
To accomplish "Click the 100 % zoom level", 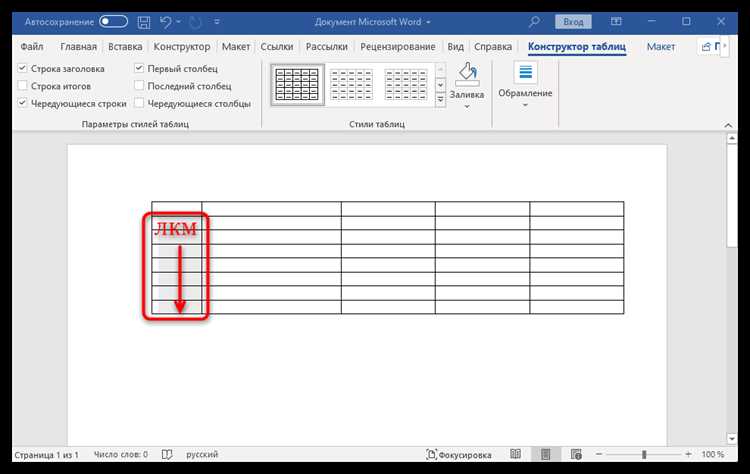I will [x=713, y=454].
